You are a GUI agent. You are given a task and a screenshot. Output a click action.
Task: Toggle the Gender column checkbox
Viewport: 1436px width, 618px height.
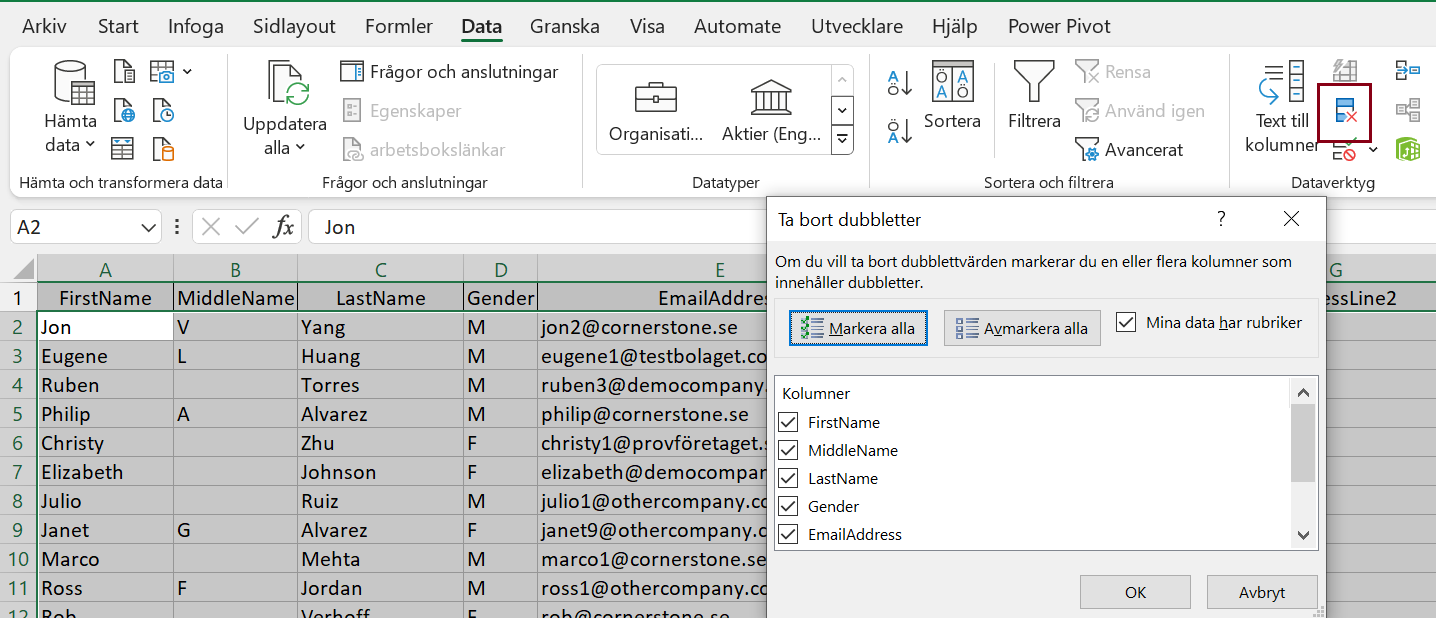click(788, 506)
